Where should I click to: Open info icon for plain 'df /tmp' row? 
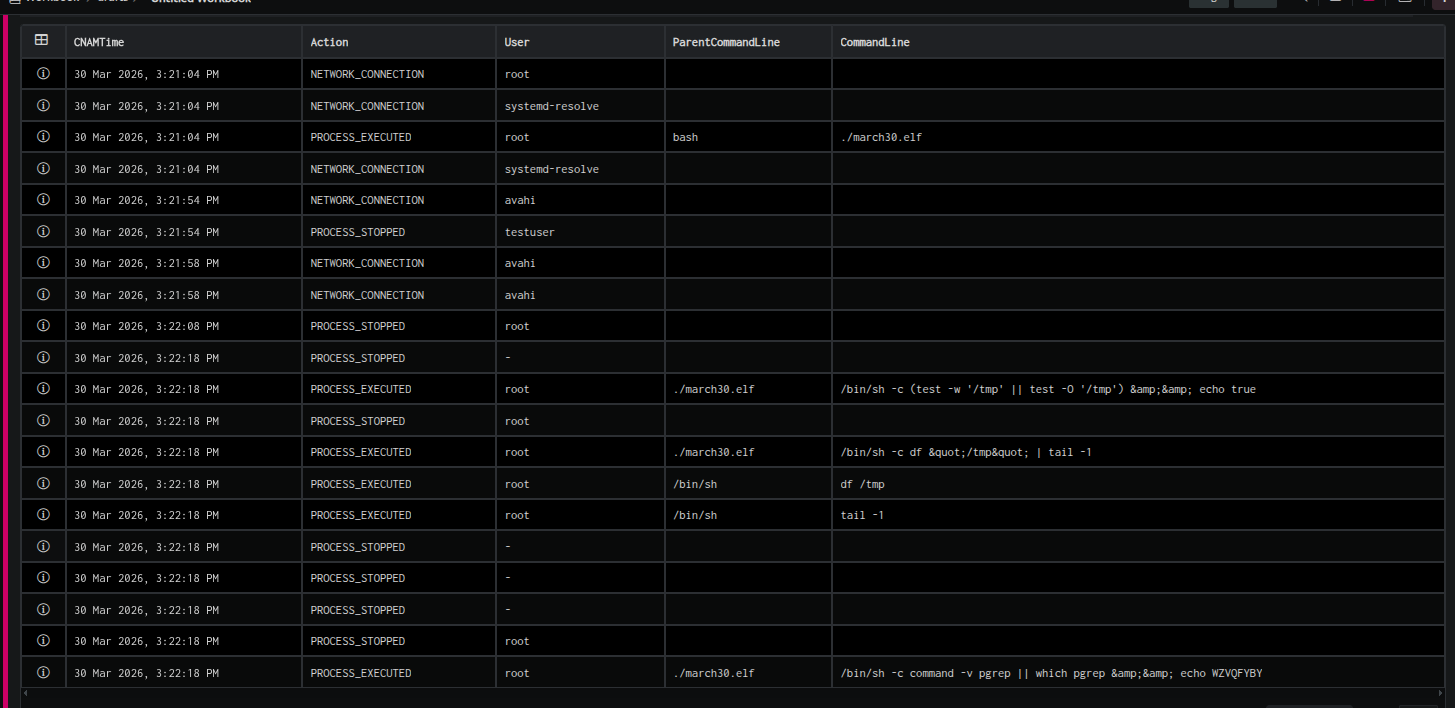tap(43, 484)
